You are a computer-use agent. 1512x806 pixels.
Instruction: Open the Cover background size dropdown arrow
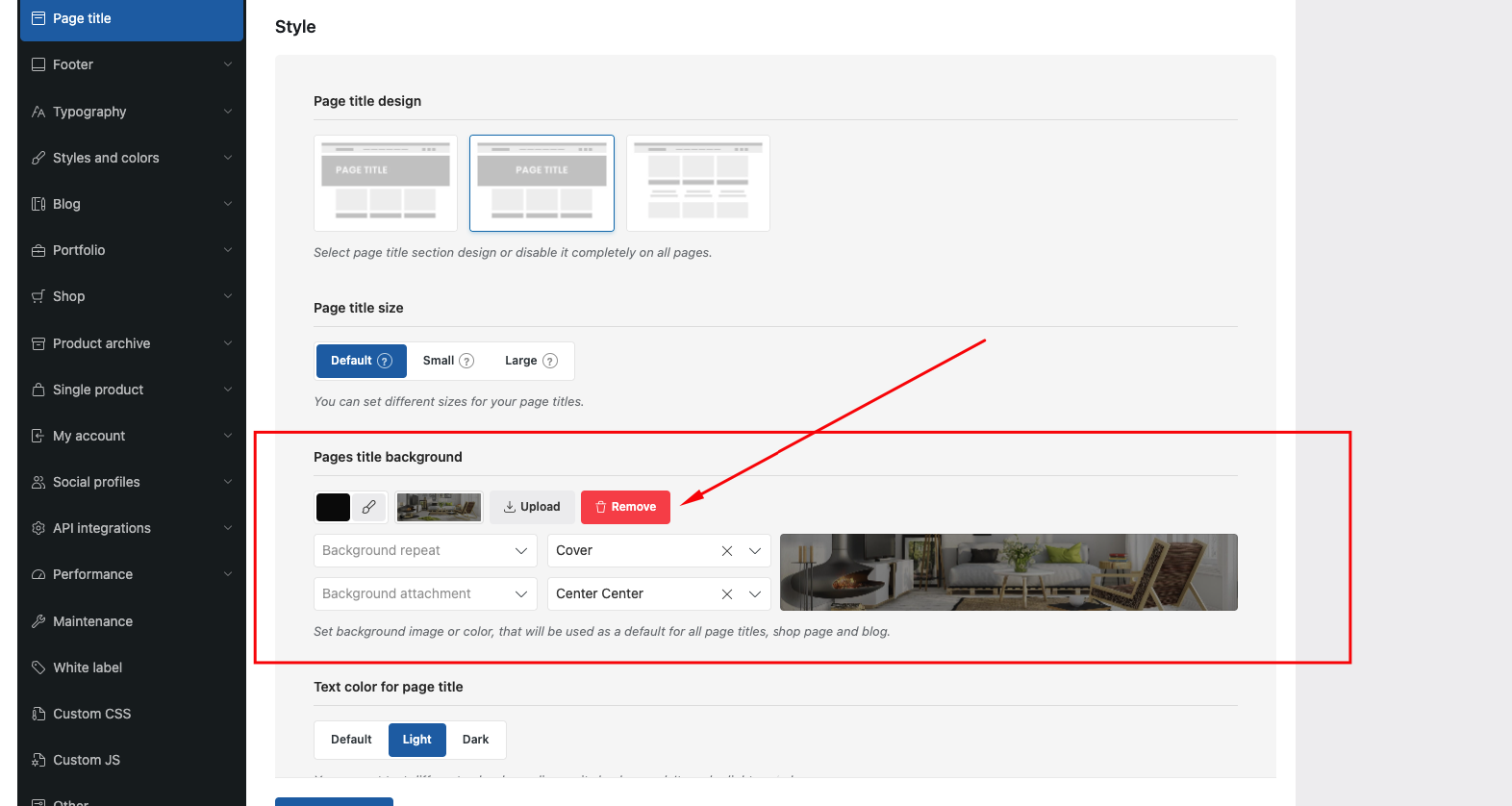pyautogui.click(x=755, y=551)
